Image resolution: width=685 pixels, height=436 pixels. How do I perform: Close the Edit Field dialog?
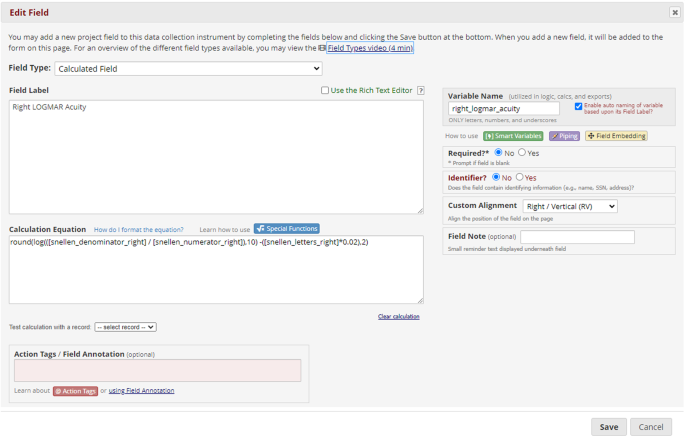click(675, 12)
